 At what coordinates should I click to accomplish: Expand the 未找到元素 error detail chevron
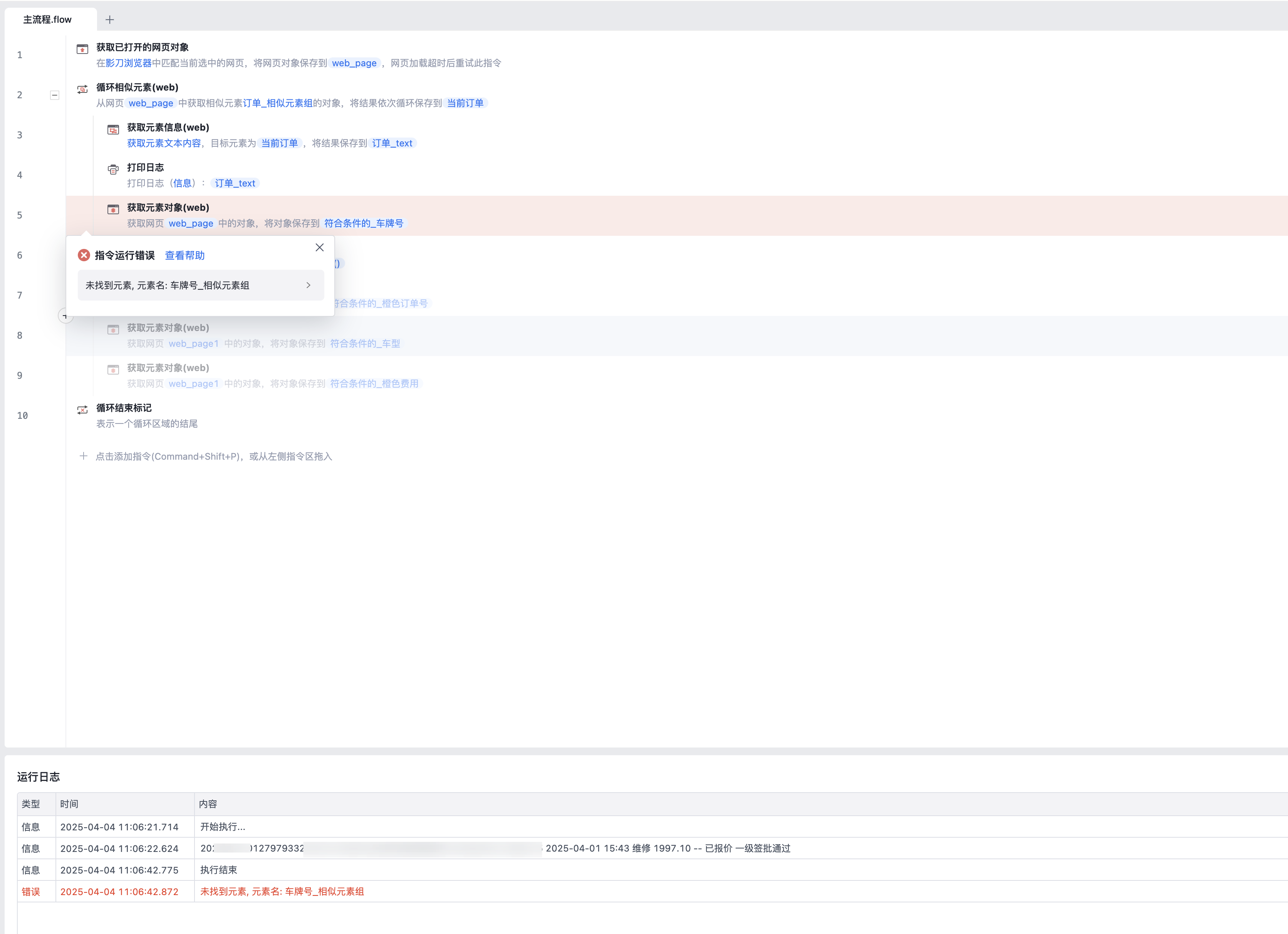[309, 285]
